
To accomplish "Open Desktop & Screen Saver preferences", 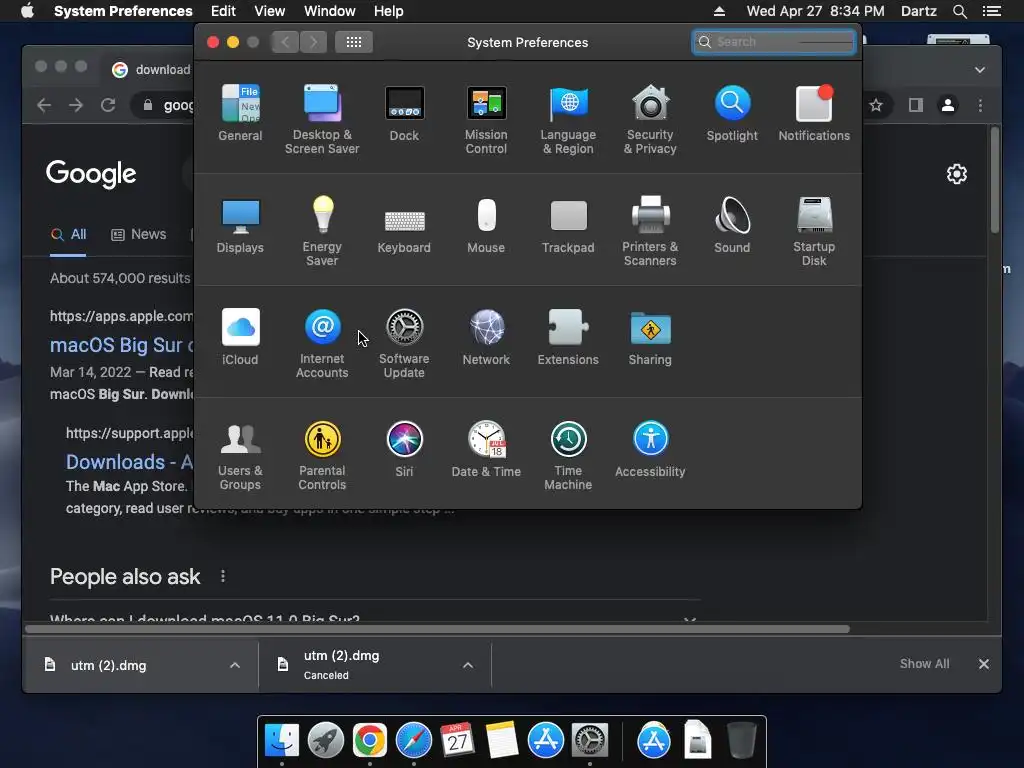I will (x=322, y=120).
